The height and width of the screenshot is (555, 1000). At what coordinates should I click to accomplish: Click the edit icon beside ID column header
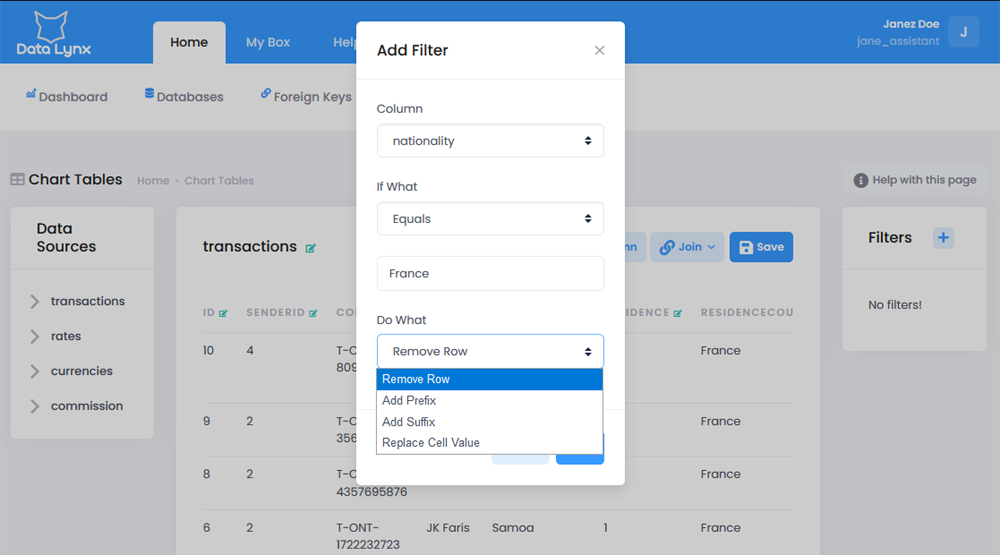223,313
